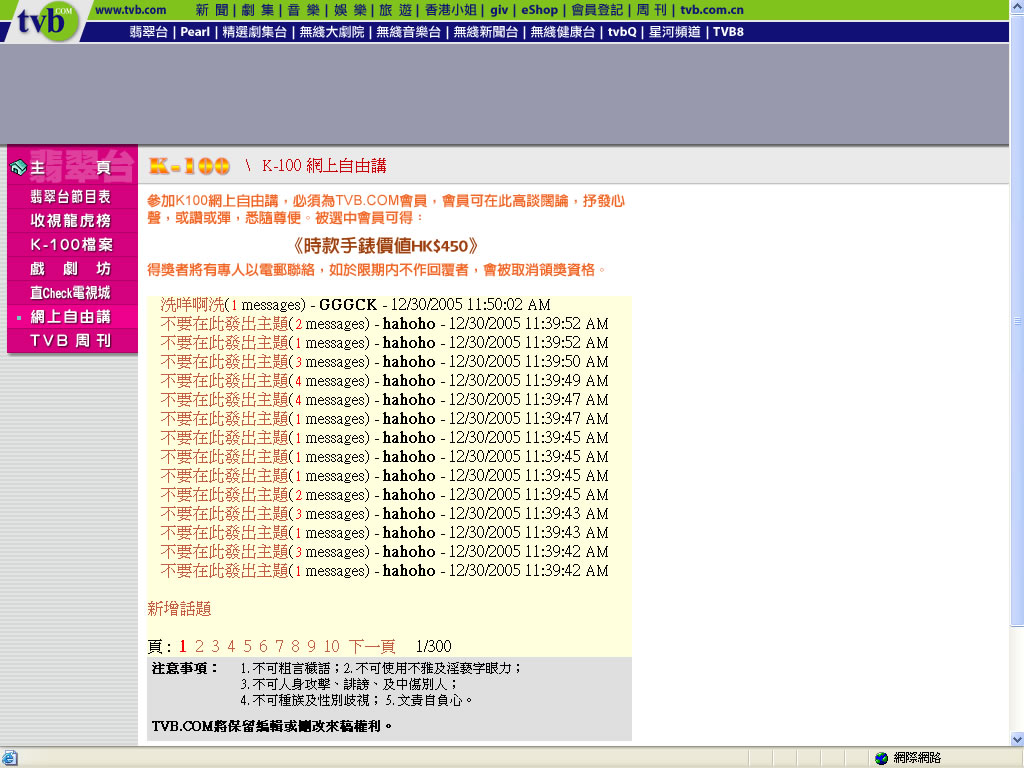The height and width of the screenshot is (768, 1024).
Task: Open 直Check電視城 sidebar item
Action: click(x=72, y=293)
